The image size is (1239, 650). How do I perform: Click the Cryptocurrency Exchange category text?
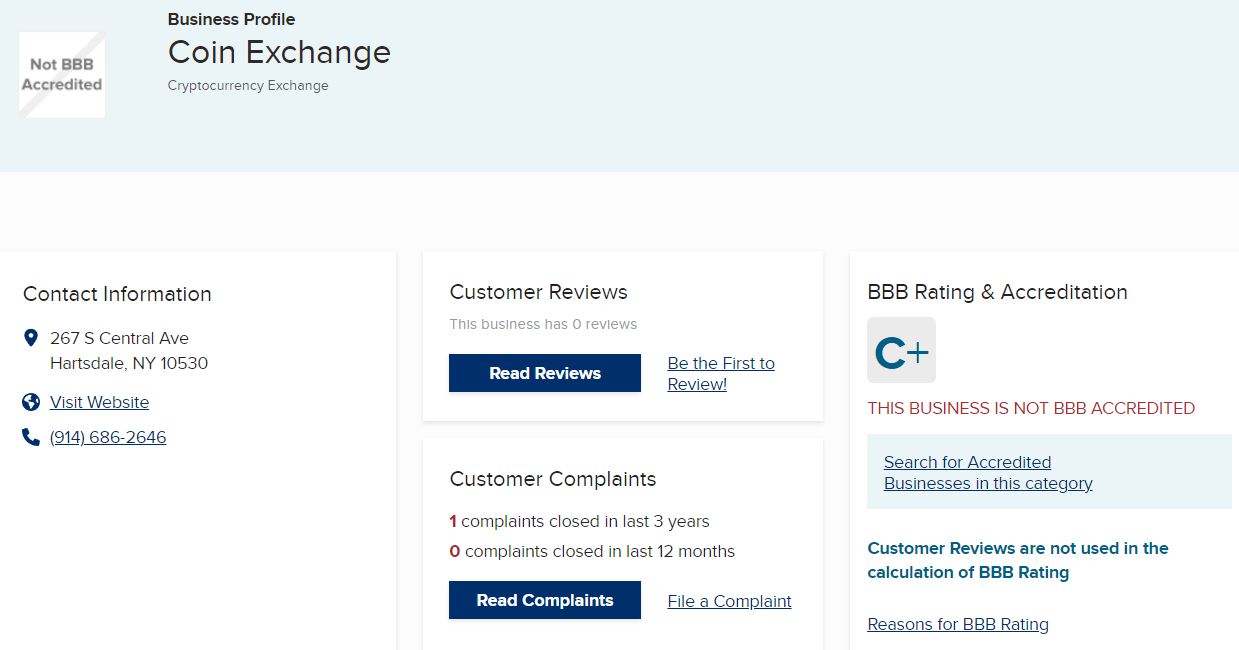tap(248, 85)
